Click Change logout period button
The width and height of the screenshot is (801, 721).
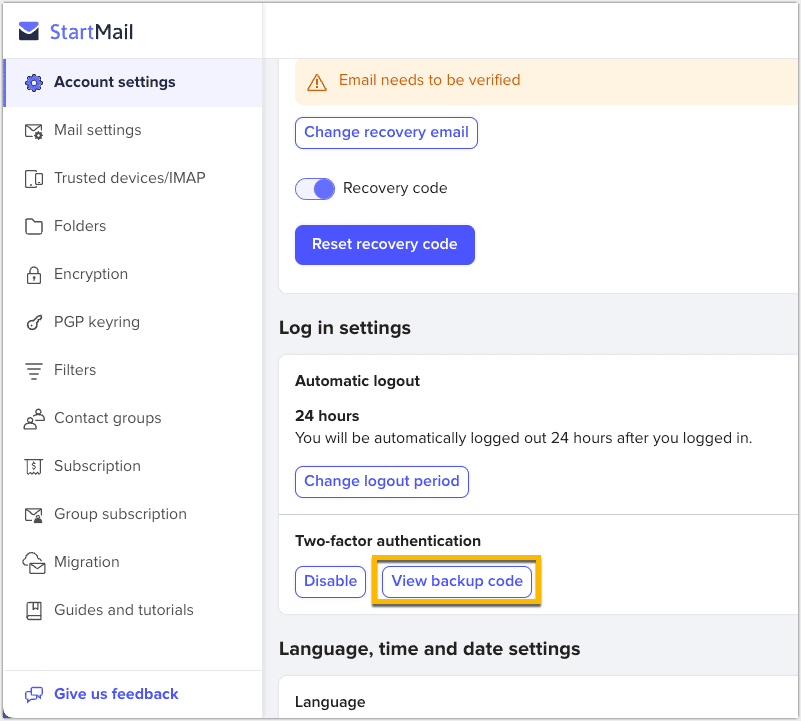pyautogui.click(x=381, y=481)
